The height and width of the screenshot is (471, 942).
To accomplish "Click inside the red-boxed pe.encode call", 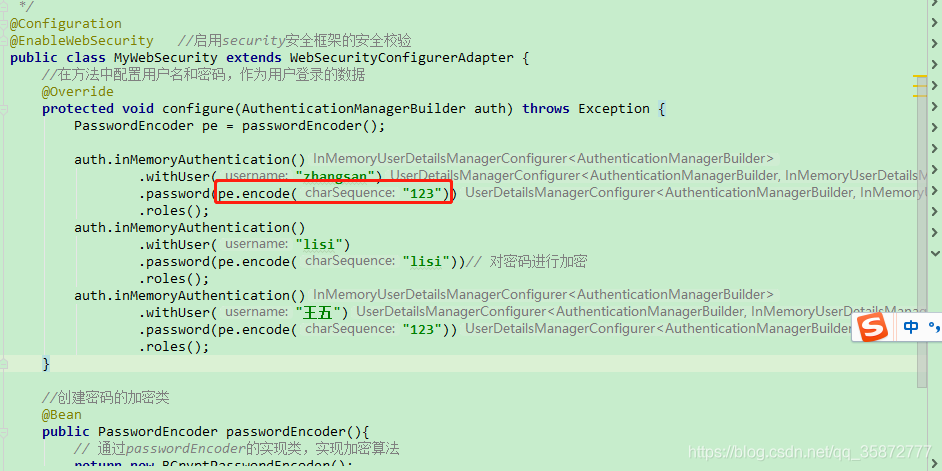I will click(x=333, y=193).
